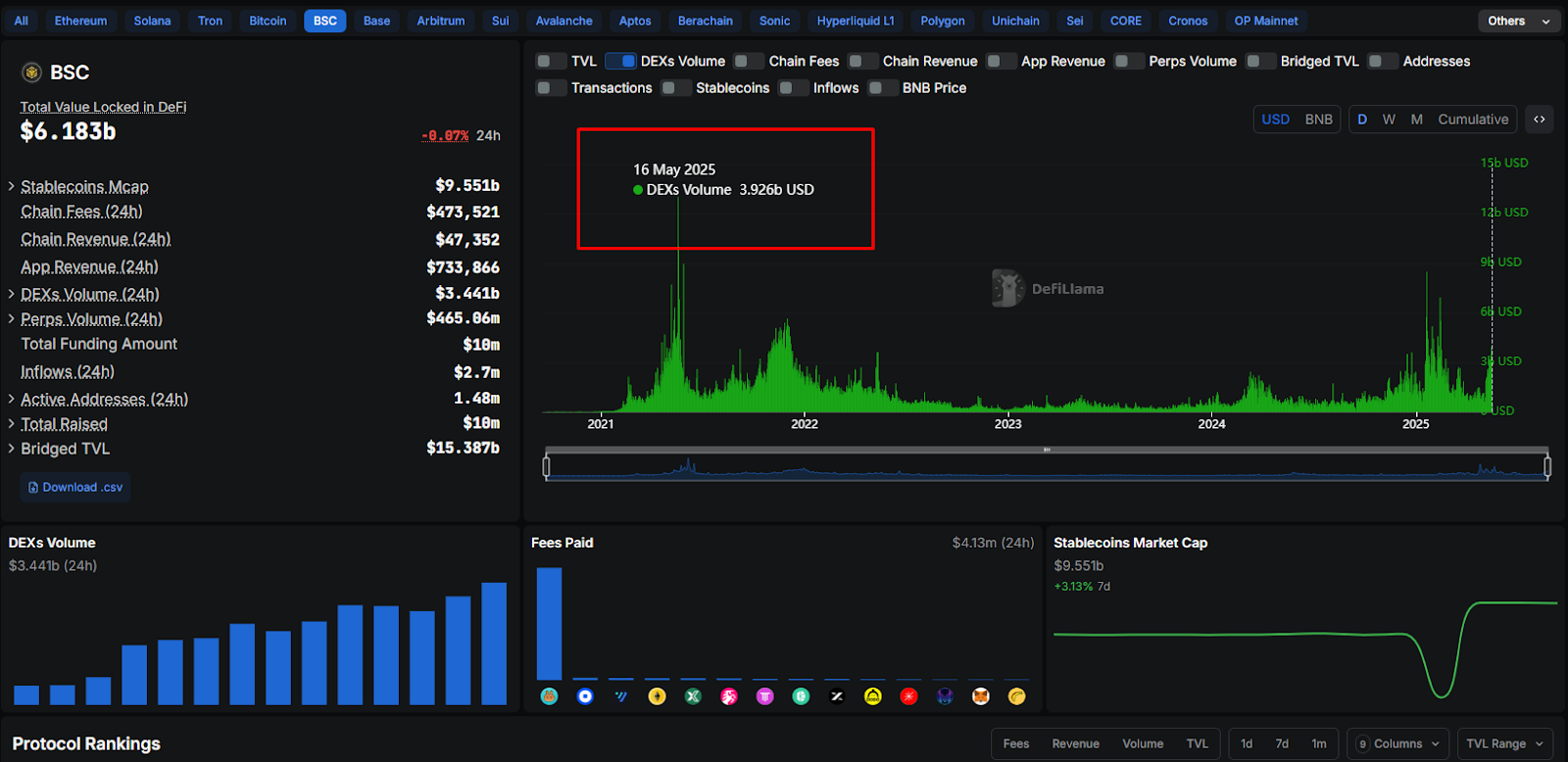Switch chart denomination to BNB
The image size is (1568, 762).
click(1318, 119)
